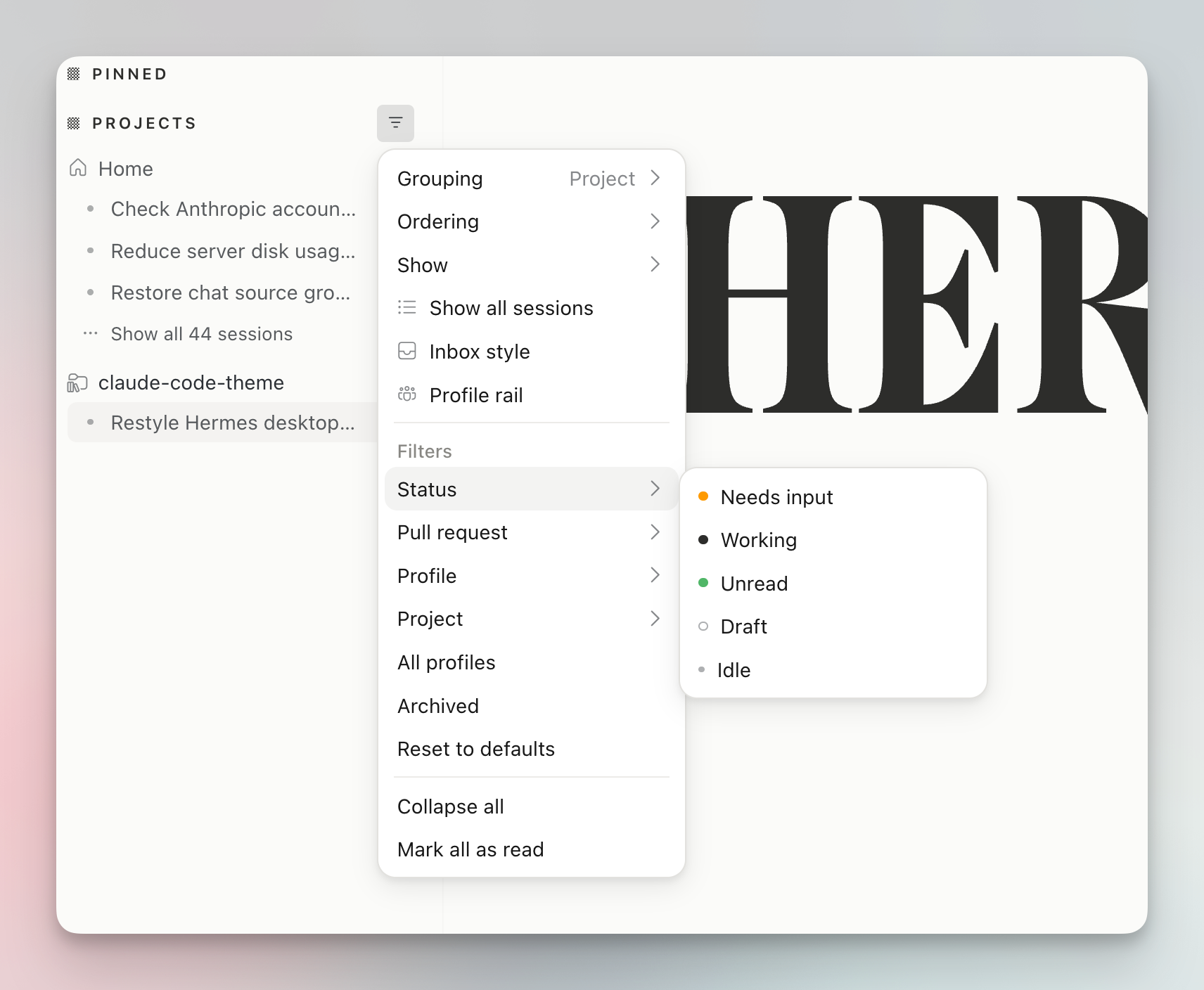Click the Status filter menu row

coord(532,489)
